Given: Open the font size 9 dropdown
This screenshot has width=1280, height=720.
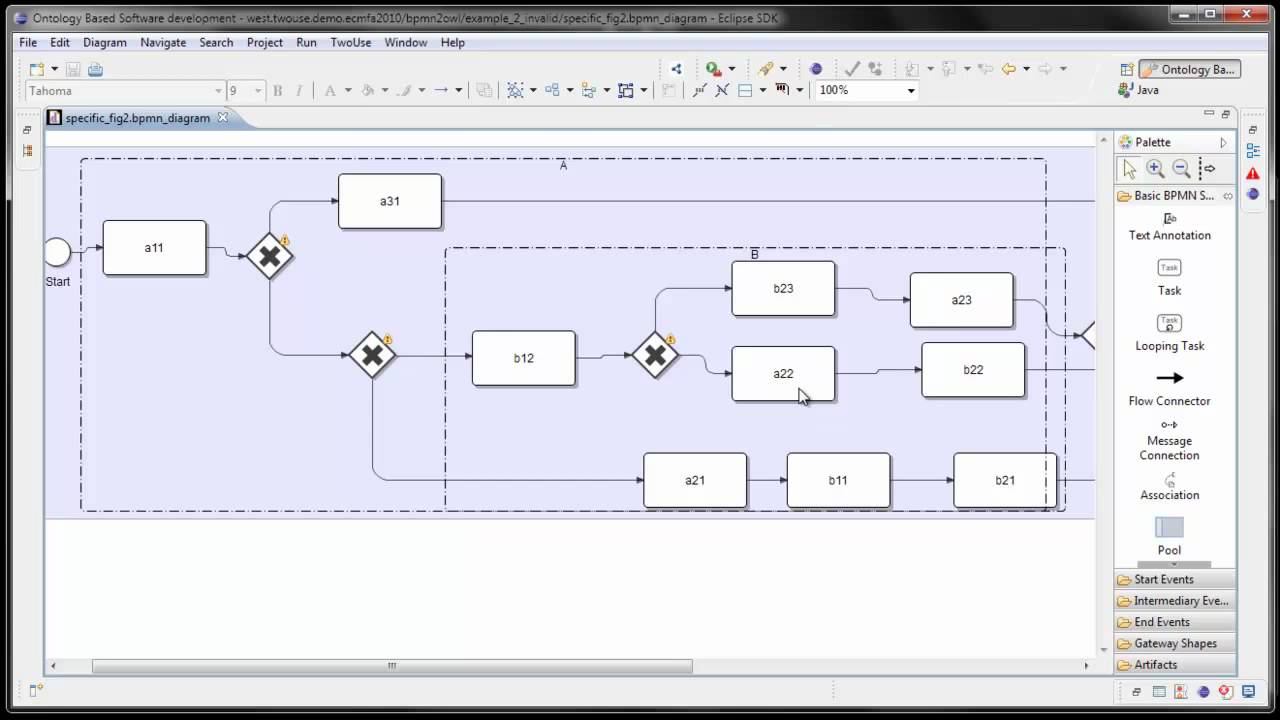Looking at the screenshot, I should click(257, 91).
